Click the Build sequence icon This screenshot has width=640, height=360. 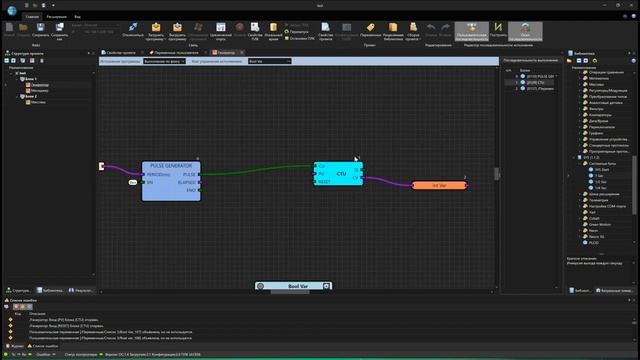click(x=498, y=27)
